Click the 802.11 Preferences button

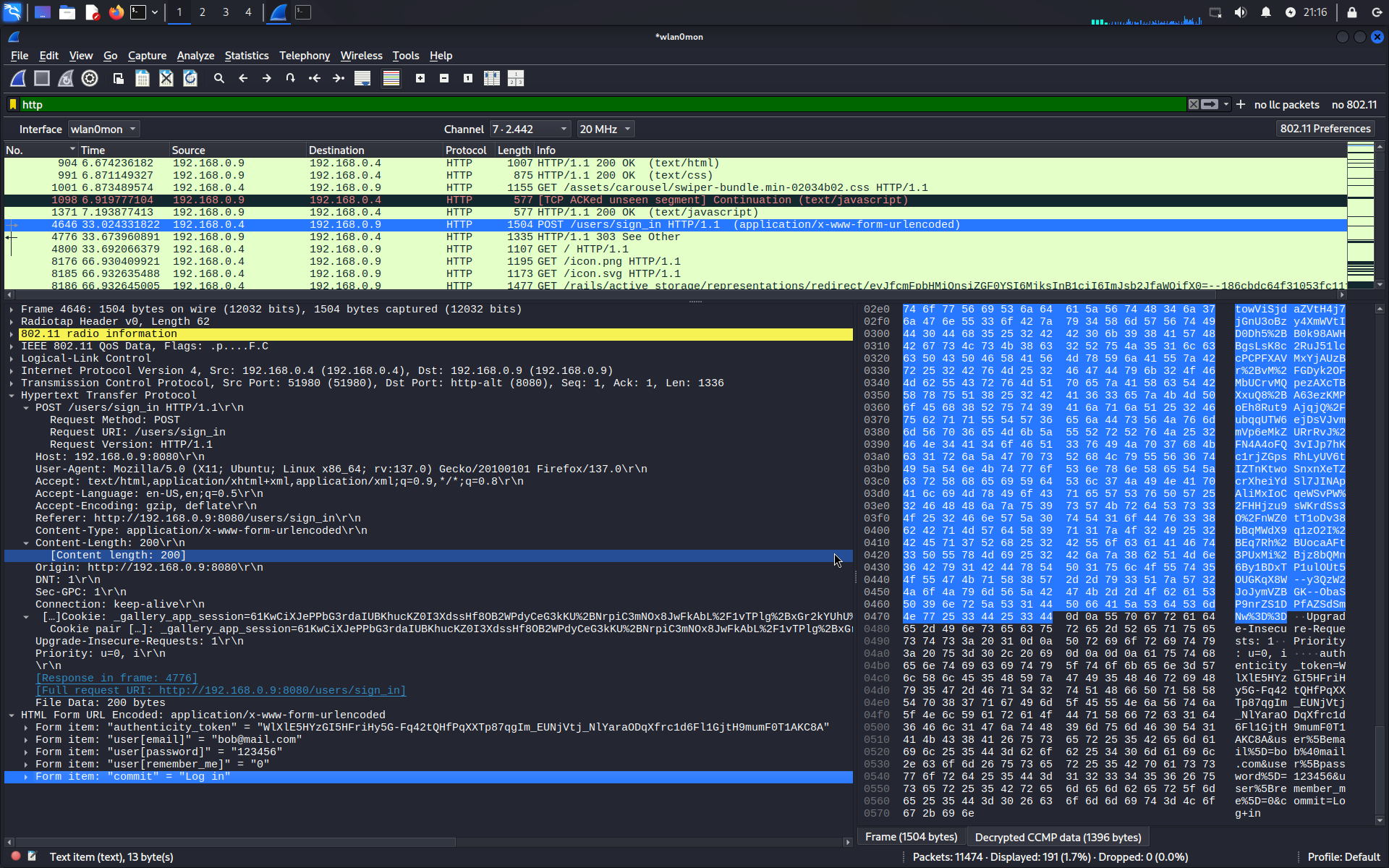1325,129
